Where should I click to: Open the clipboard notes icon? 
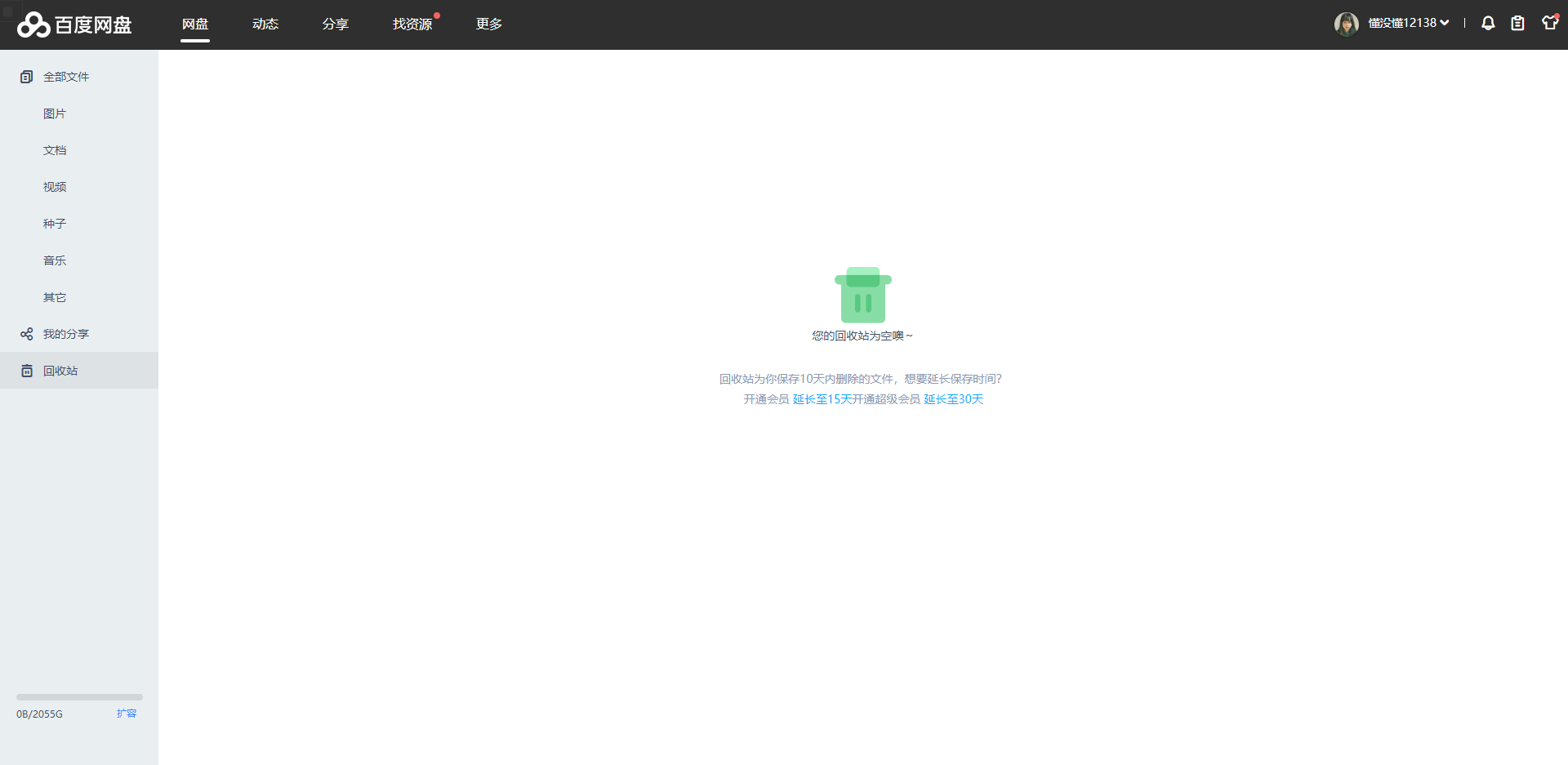(1517, 24)
